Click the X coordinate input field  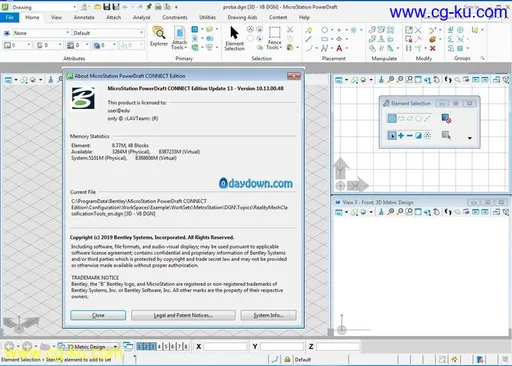[225, 347]
